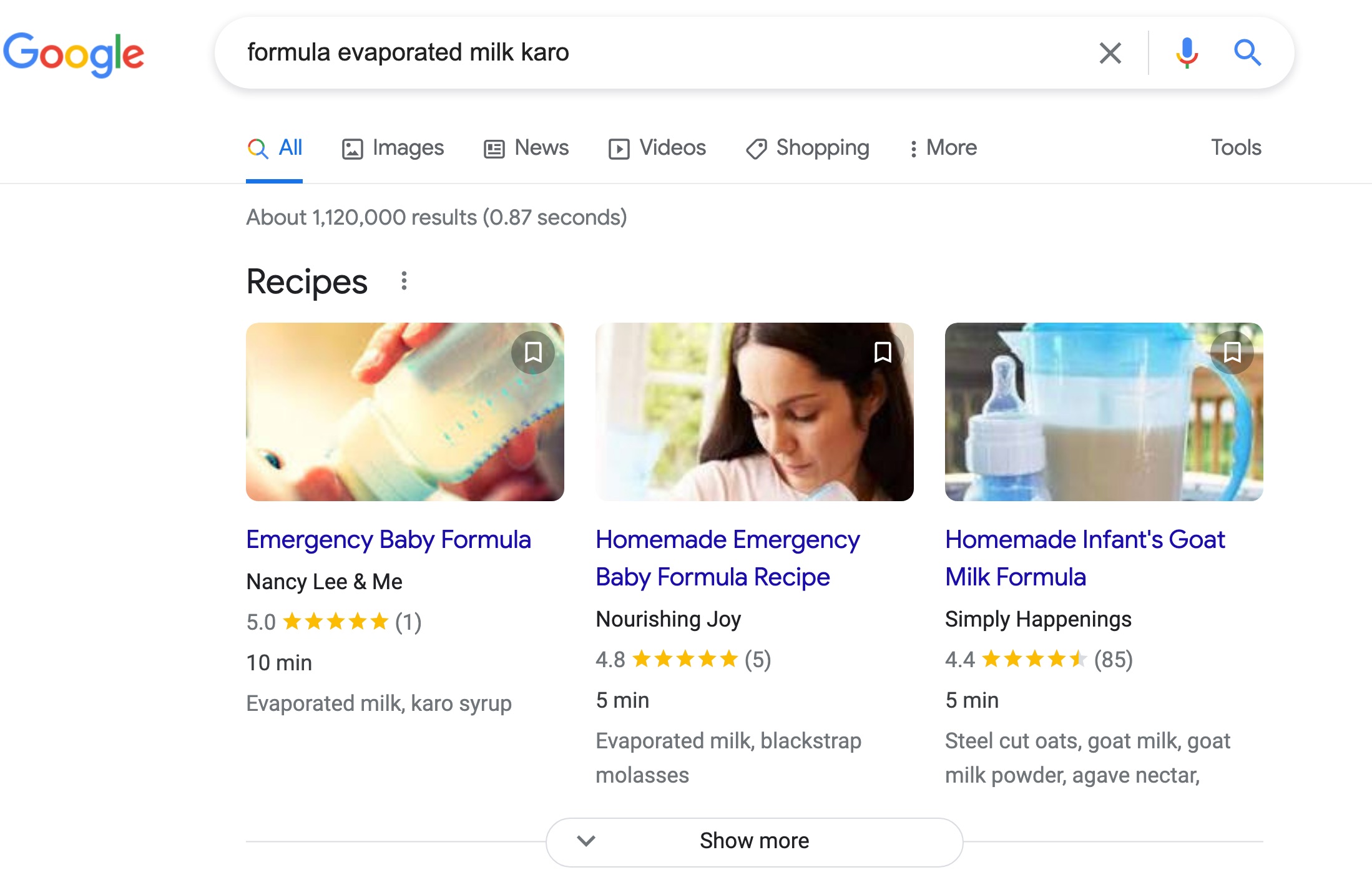Image resolution: width=1372 pixels, height=885 pixels.
Task: Save the Homemade Emergency Baby Formula Recipe bookmark
Action: pos(882,352)
